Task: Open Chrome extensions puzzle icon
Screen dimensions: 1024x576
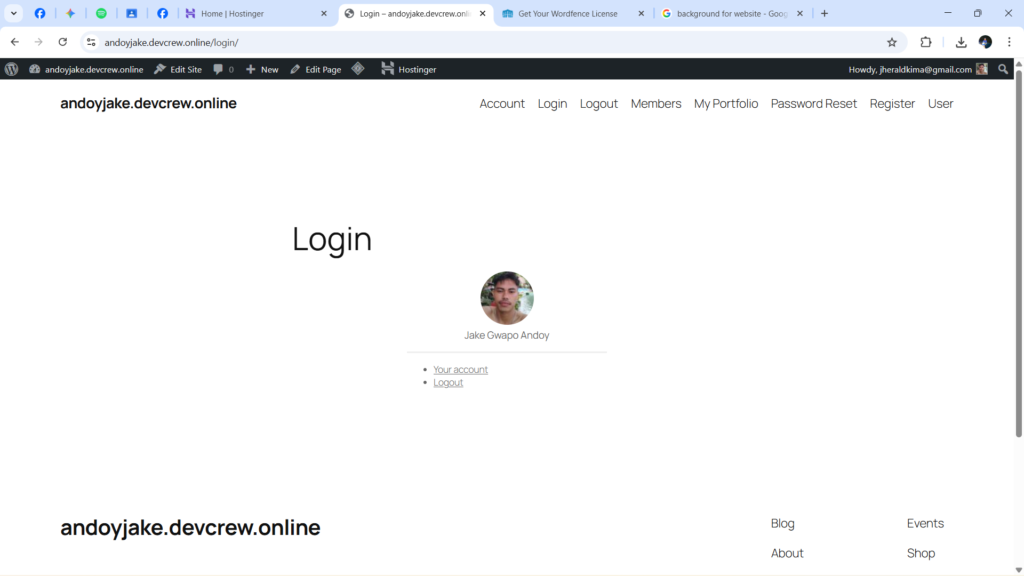Action: pyautogui.click(x=926, y=42)
